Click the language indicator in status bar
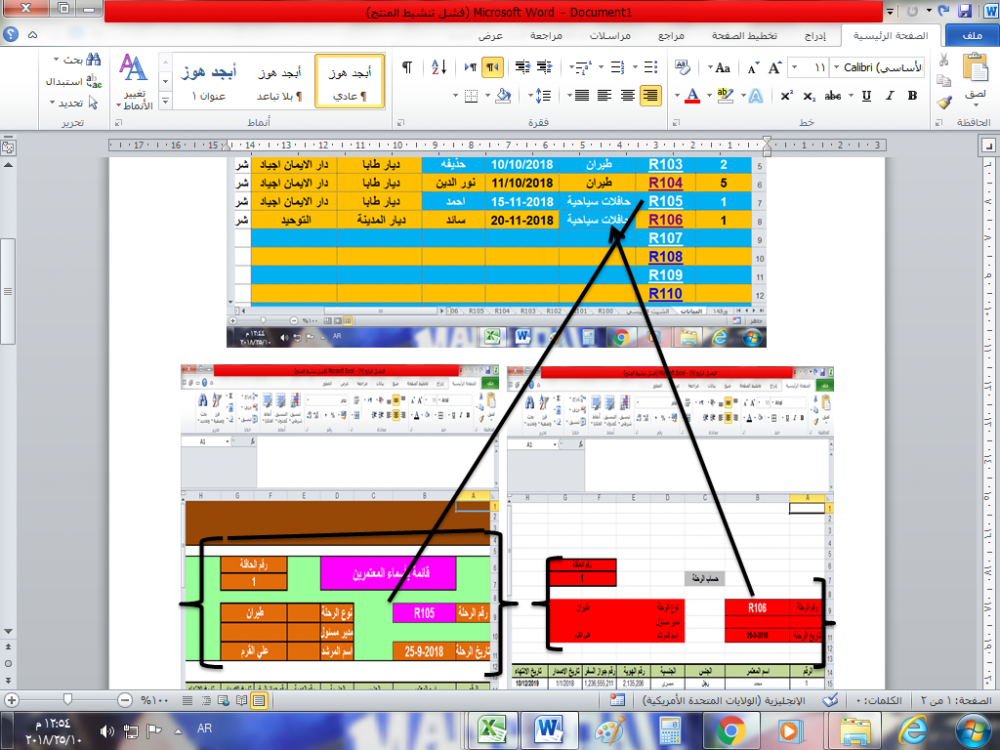 click(723, 700)
